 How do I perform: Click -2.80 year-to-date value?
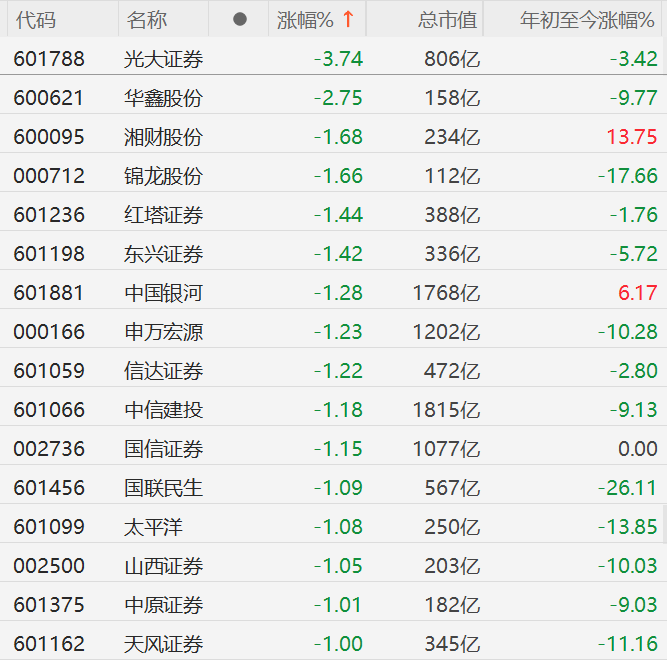pyautogui.click(x=634, y=371)
